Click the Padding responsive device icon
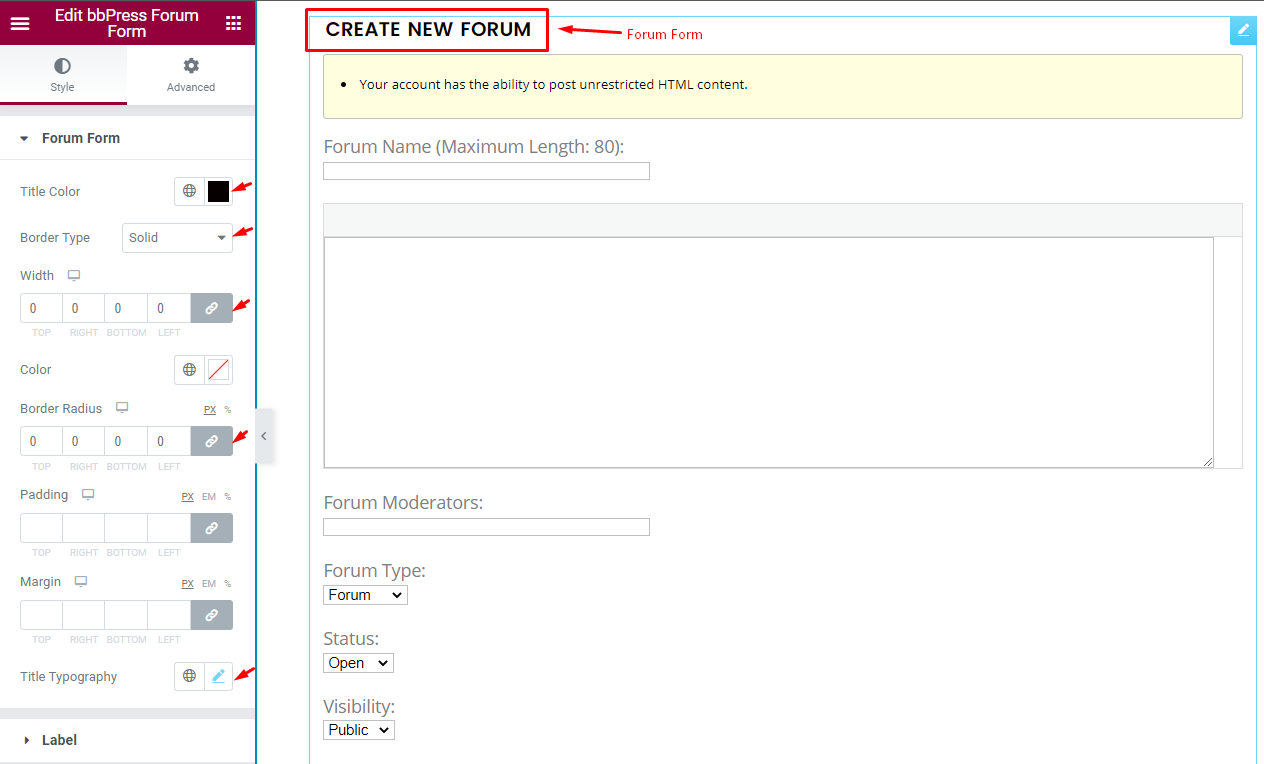 [x=86, y=494]
